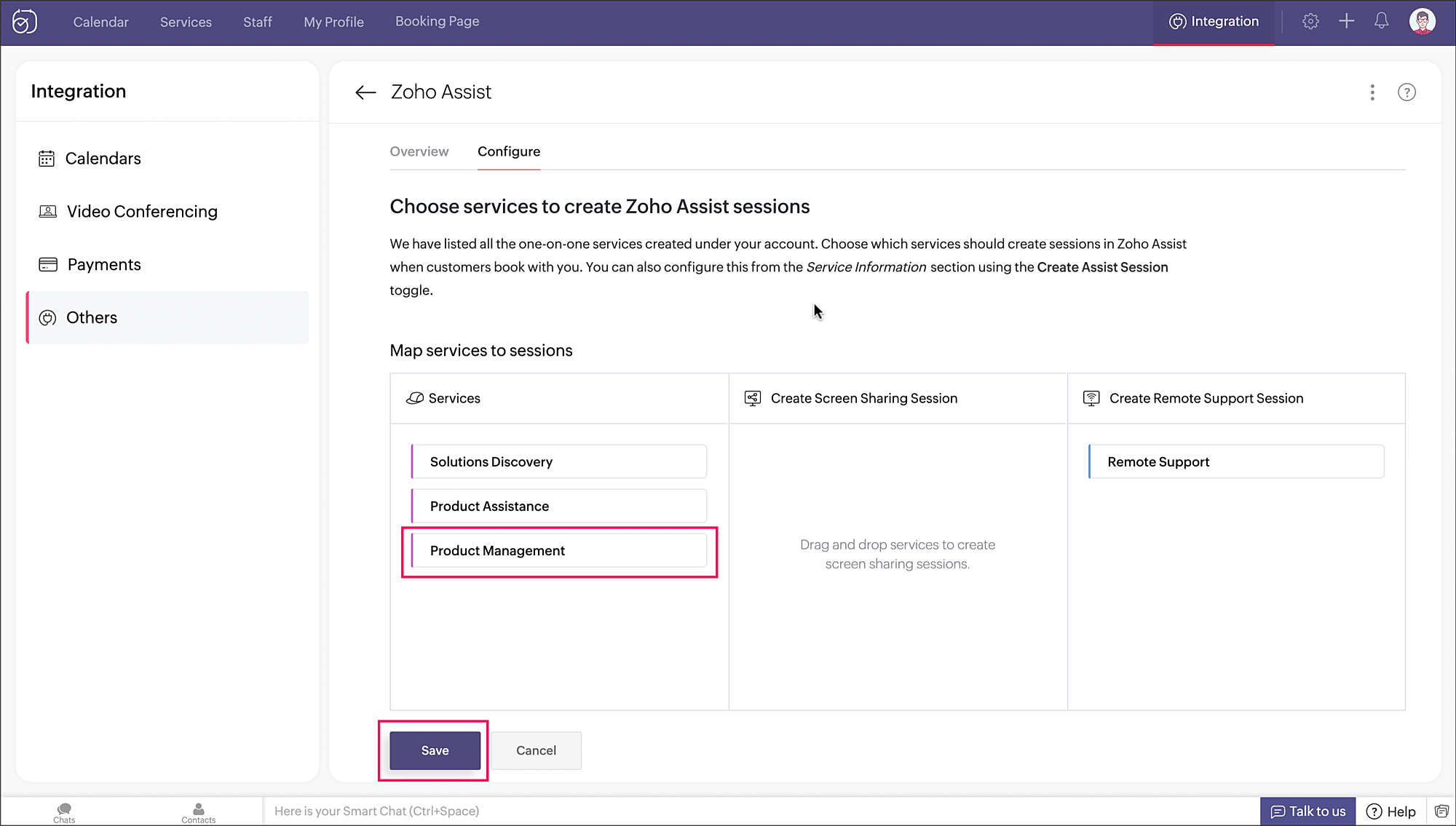Select the Product Management service card
Viewport: 1456px width, 826px height.
tap(559, 551)
